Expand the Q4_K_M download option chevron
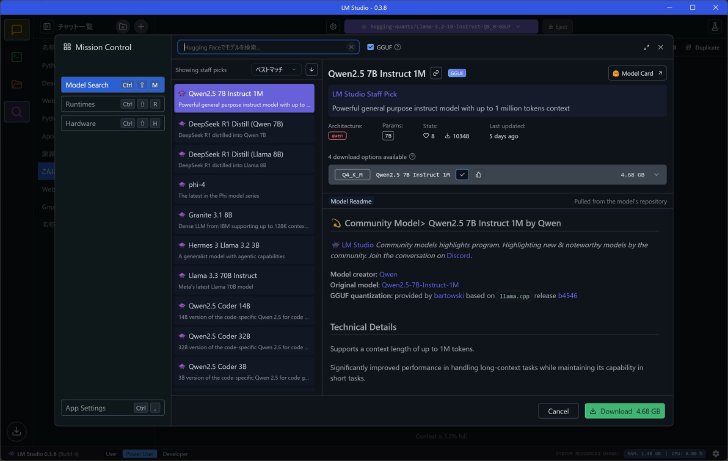The width and height of the screenshot is (728, 461). (x=656, y=175)
